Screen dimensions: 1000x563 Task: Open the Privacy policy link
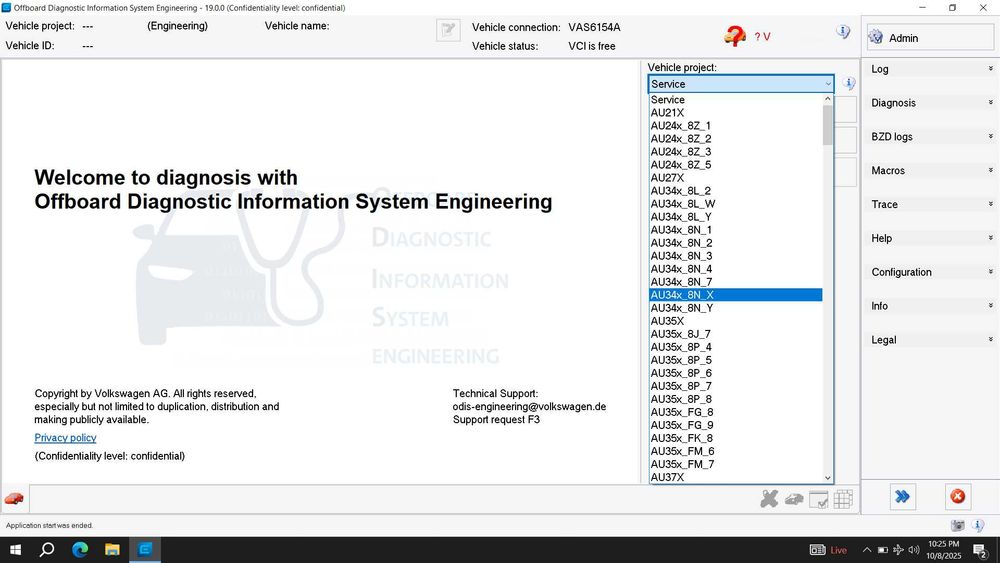(x=65, y=437)
